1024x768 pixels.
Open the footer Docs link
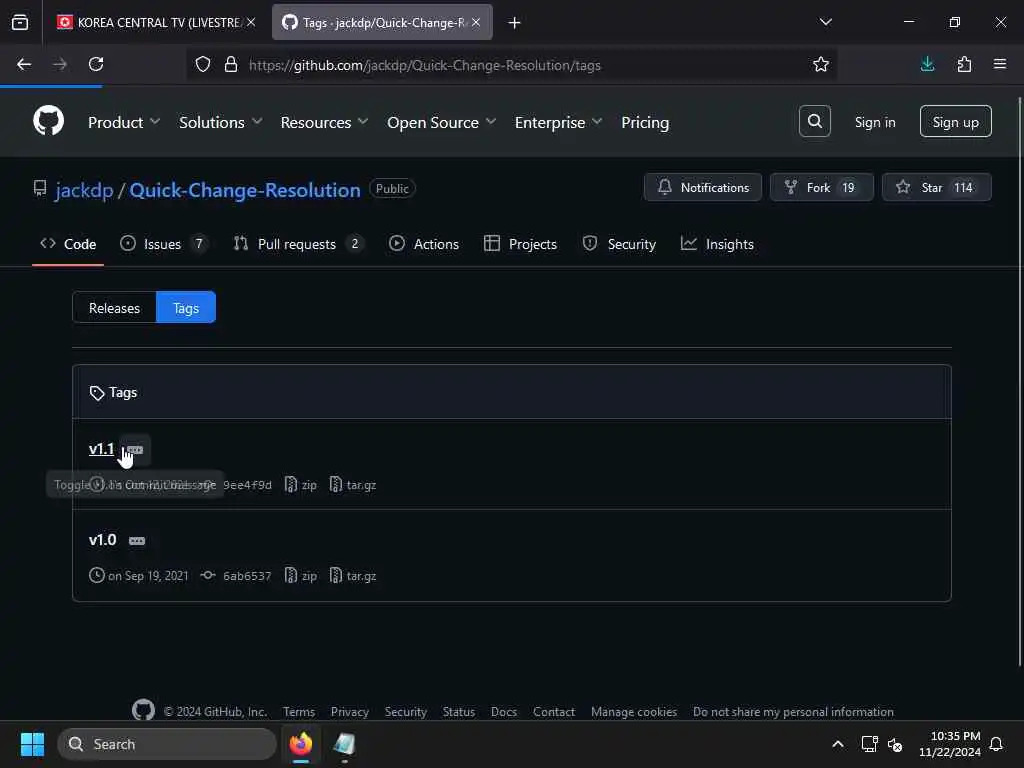(x=504, y=711)
